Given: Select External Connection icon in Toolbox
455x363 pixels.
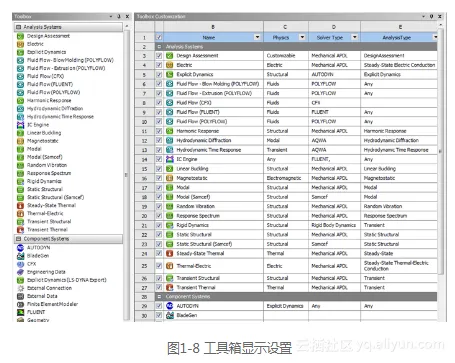Looking at the screenshot, I should (20, 288).
